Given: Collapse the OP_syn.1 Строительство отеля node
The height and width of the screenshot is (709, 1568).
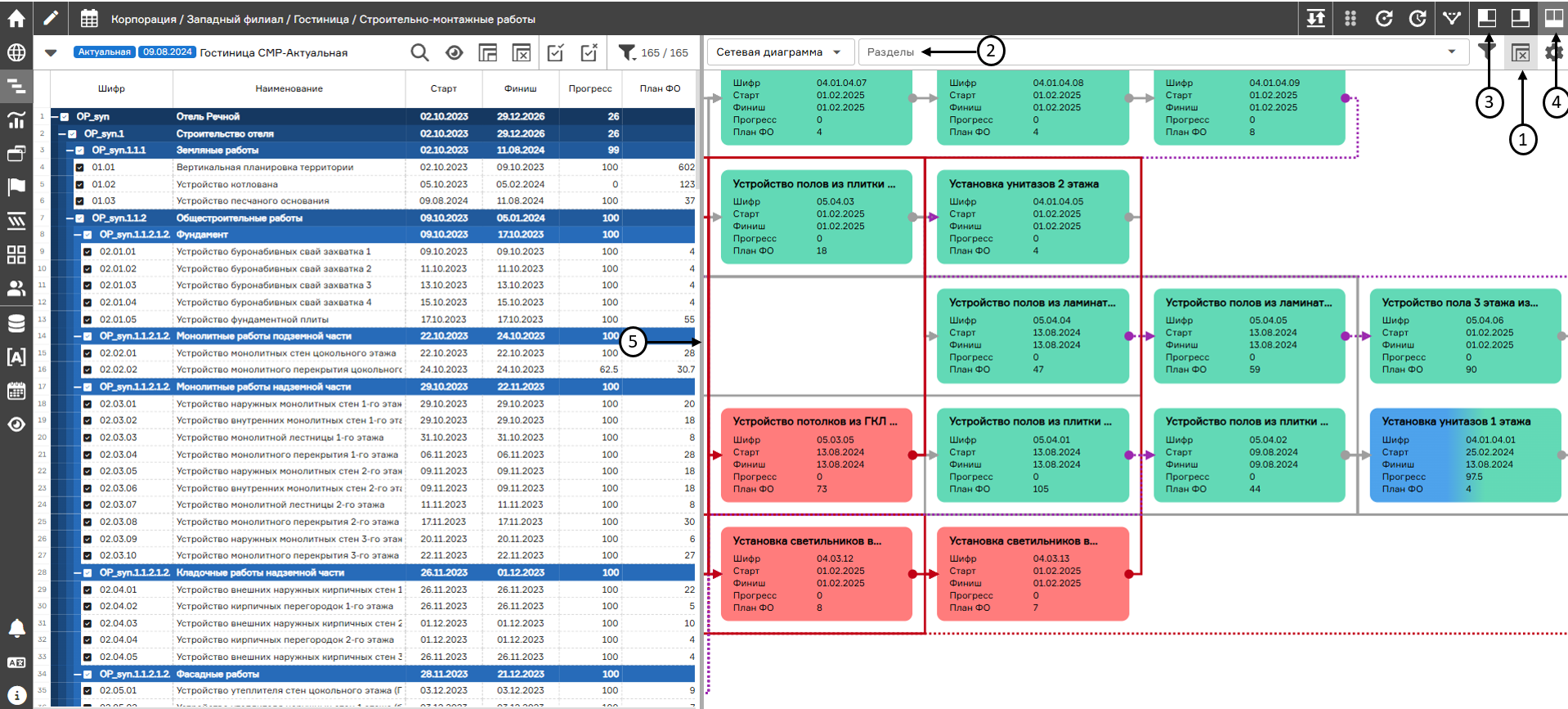Looking at the screenshot, I should [62, 134].
